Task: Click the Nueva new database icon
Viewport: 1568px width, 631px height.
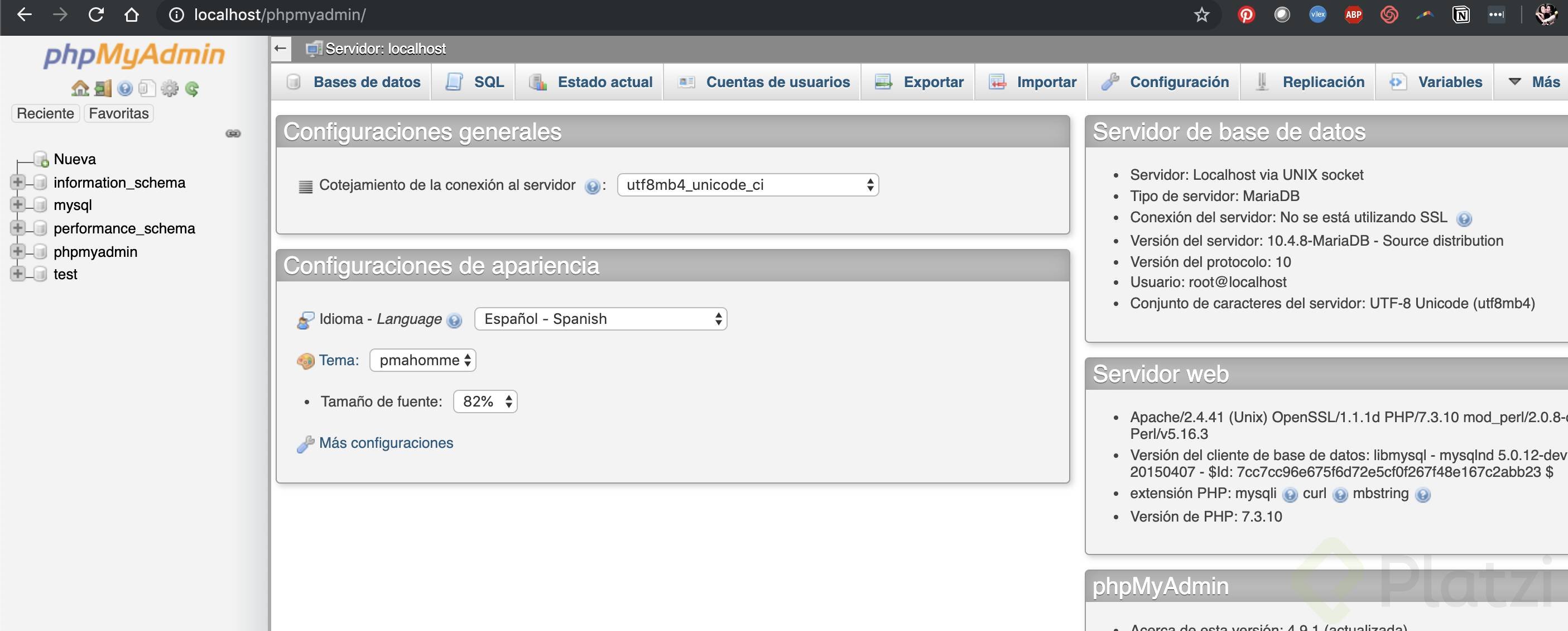Action: point(41,160)
